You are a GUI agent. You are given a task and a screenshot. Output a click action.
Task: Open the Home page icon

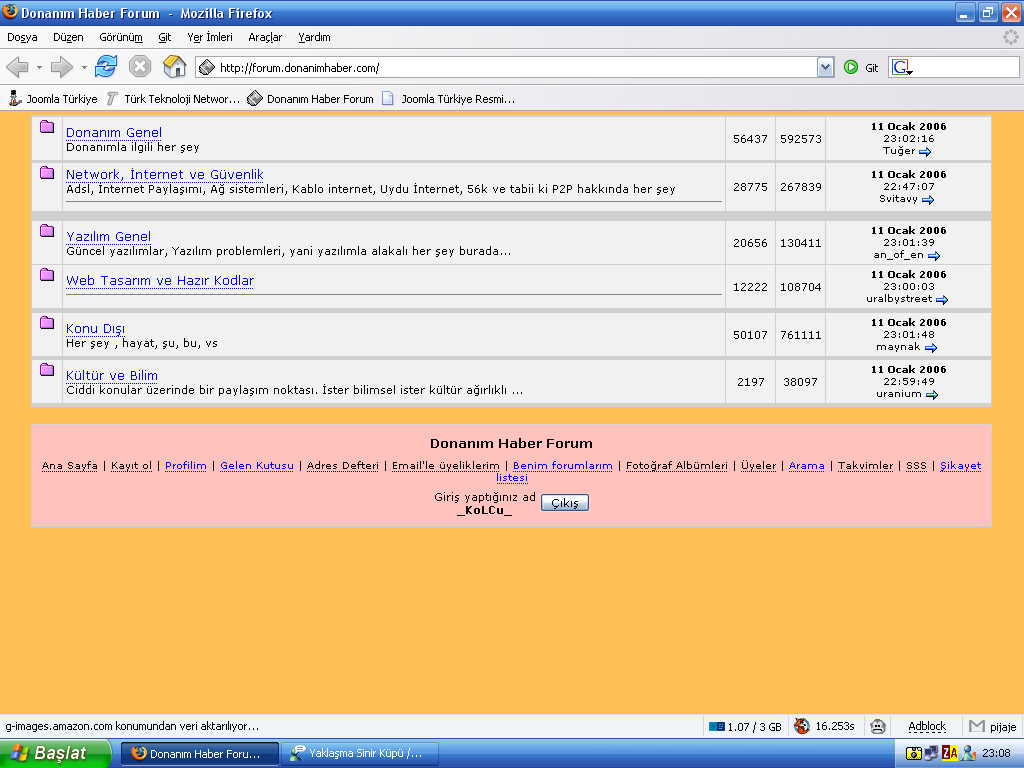click(174, 67)
